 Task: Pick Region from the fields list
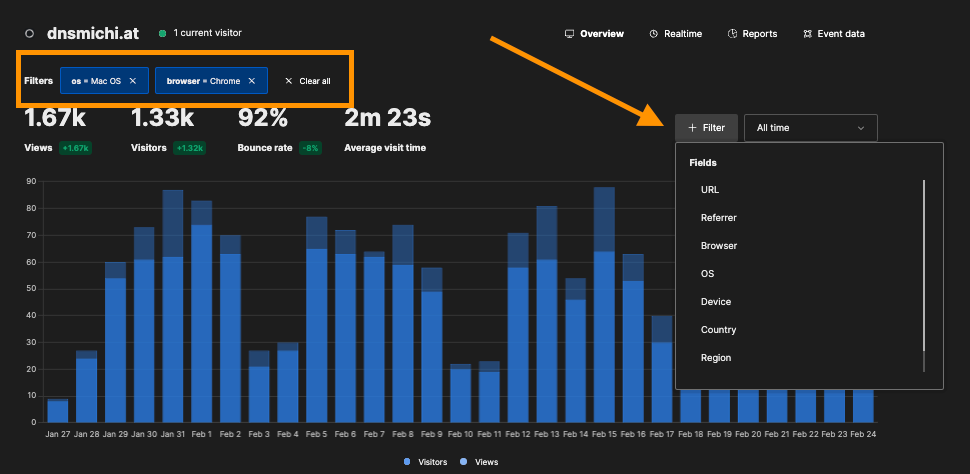tap(716, 358)
